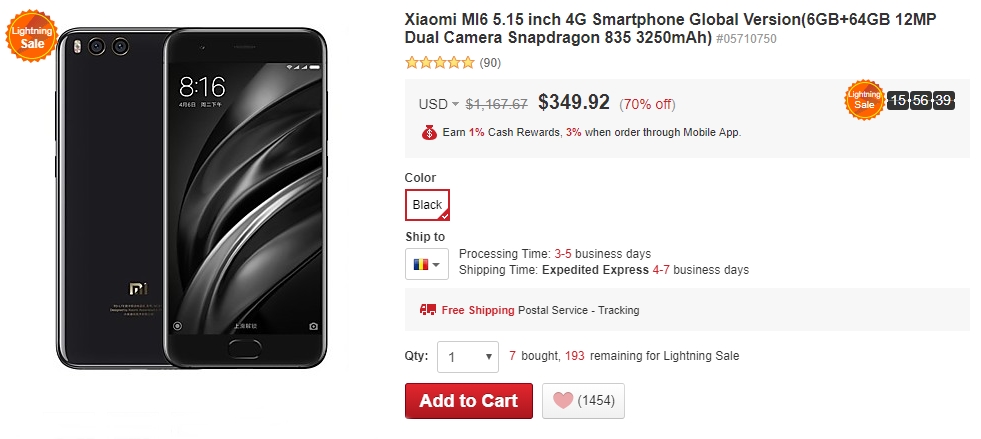Click the Lightning Sale badge beside countdown timer
Screen dimensions: 981x439
pyautogui.click(x=864, y=100)
